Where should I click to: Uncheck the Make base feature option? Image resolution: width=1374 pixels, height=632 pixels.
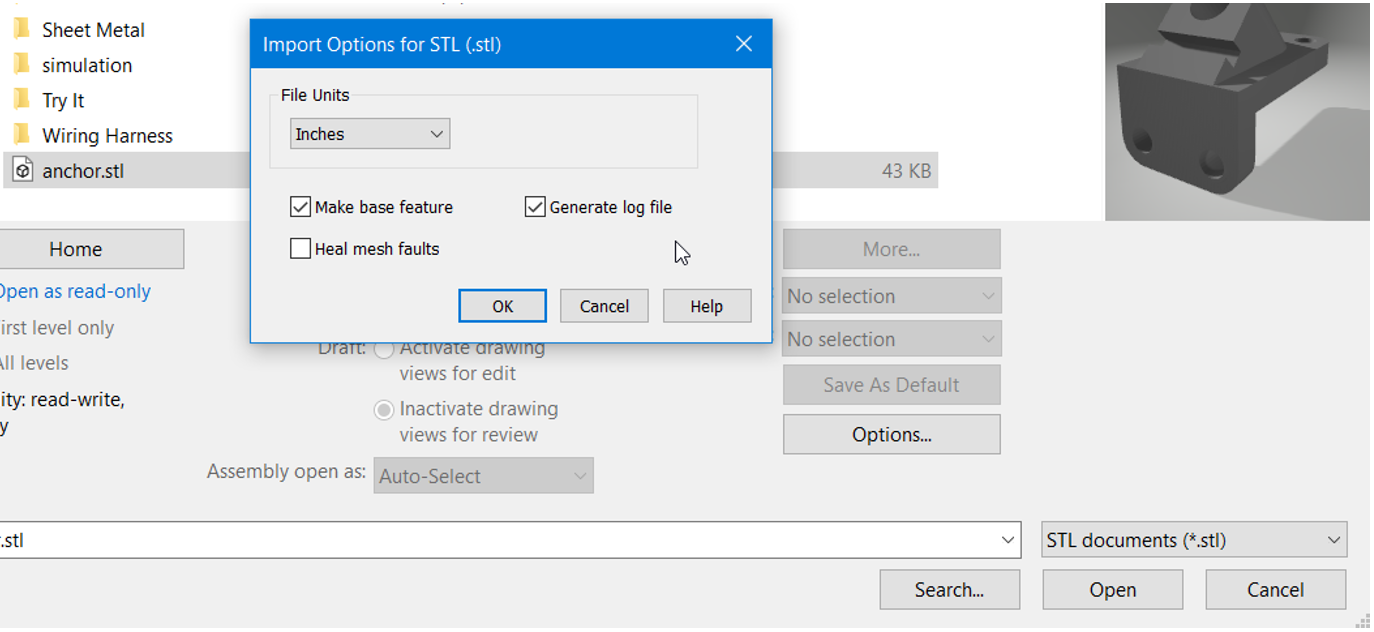pos(300,206)
